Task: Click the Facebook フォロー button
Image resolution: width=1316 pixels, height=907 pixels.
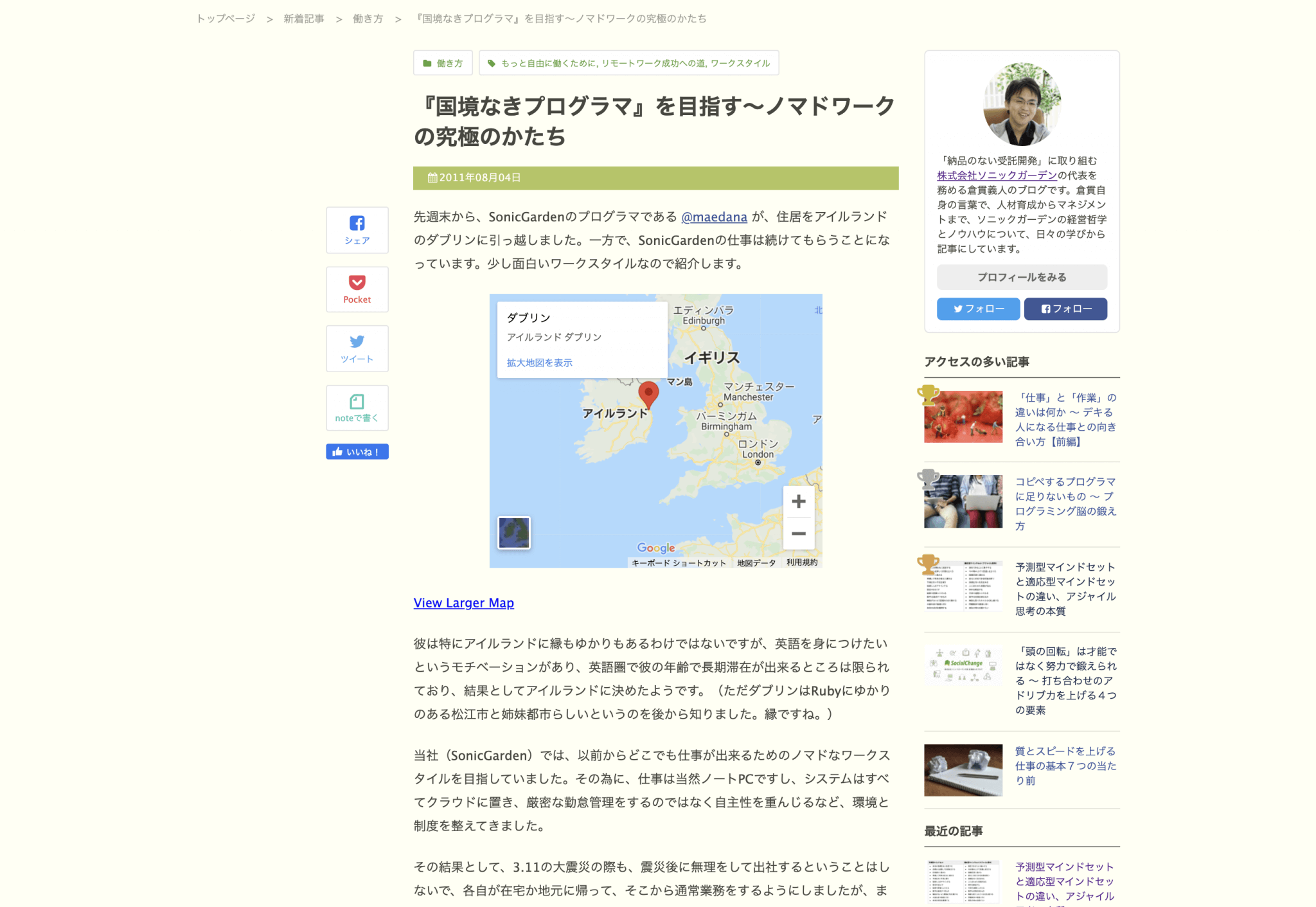Action: [x=1065, y=309]
